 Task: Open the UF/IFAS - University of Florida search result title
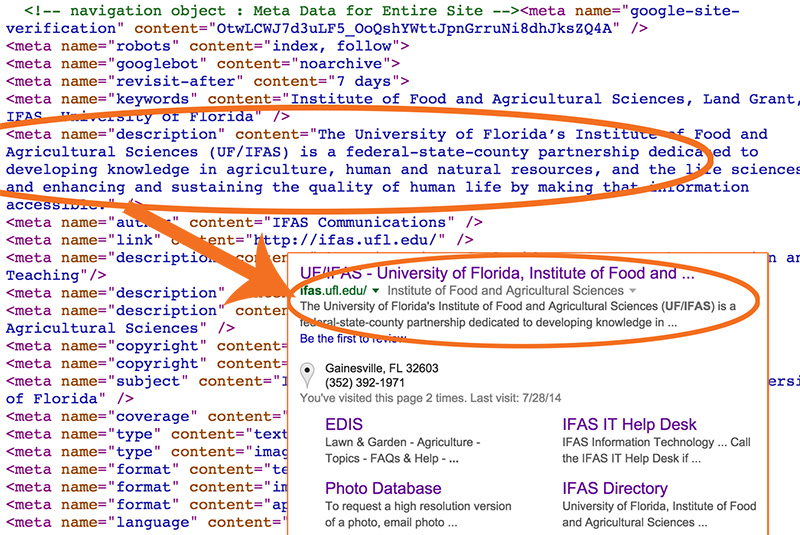497,273
